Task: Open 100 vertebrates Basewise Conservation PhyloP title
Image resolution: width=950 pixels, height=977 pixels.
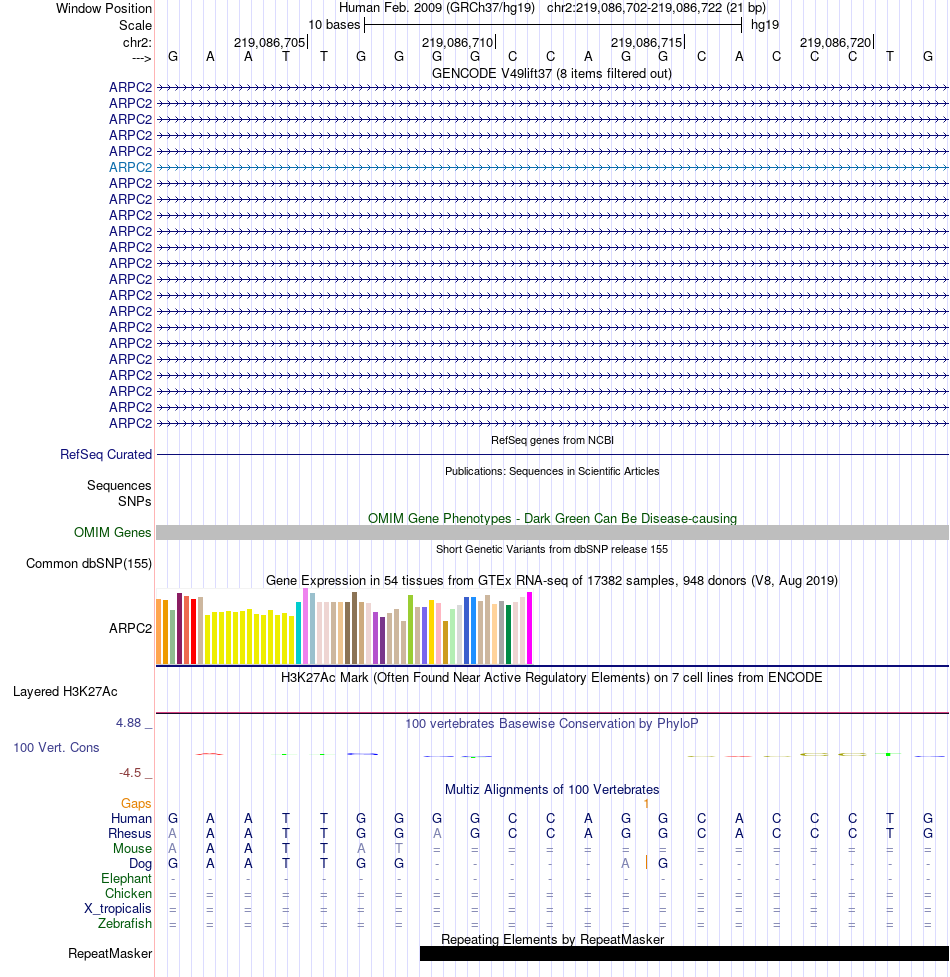Action: point(552,723)
